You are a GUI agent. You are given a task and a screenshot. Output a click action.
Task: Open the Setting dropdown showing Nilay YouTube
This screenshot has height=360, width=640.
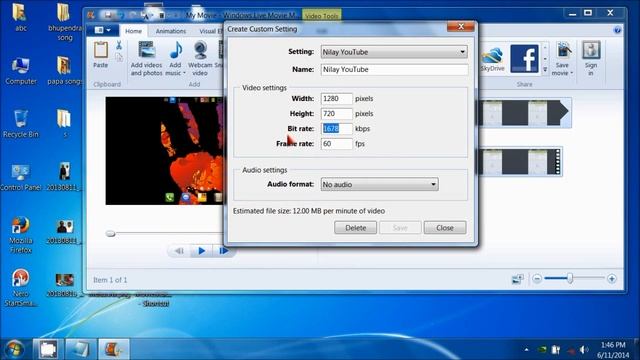coord(394,52)
